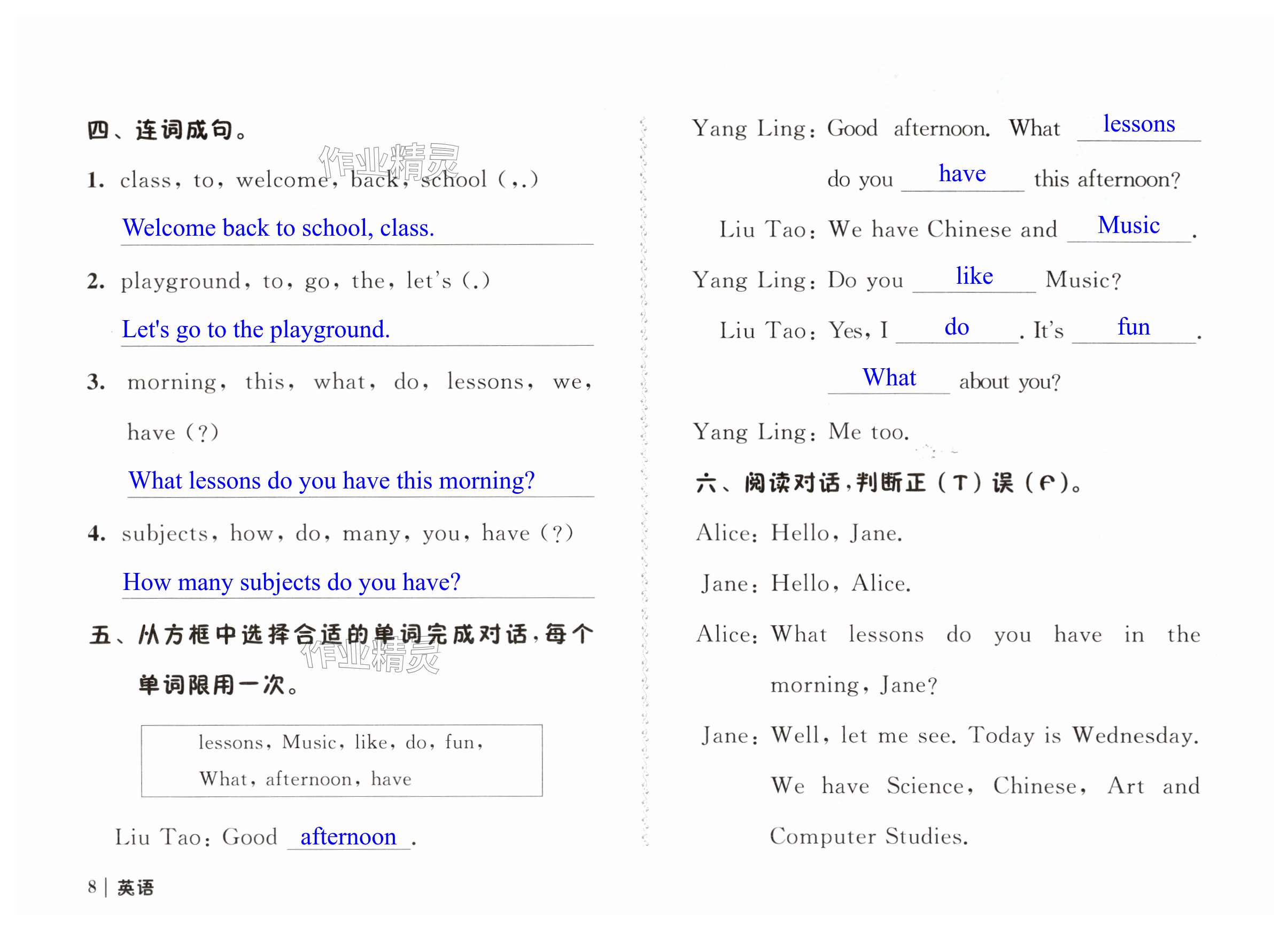
Task: Click the blank 'Music' after Chinese and
Action: [1128, 226]
